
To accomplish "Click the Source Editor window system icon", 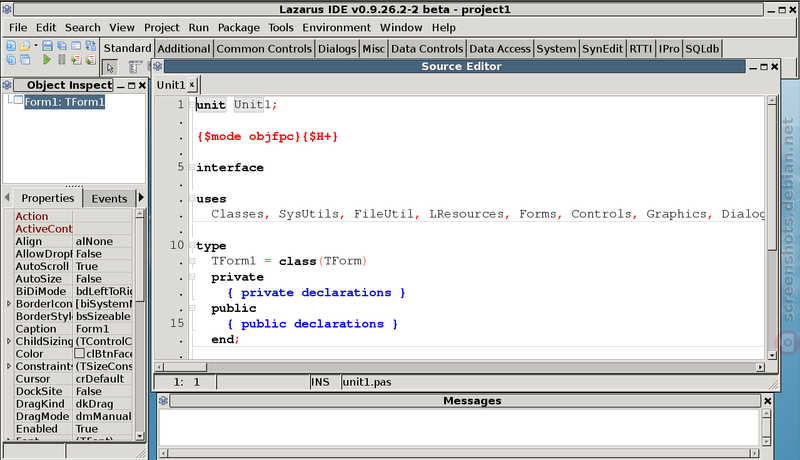I will 158,66.
